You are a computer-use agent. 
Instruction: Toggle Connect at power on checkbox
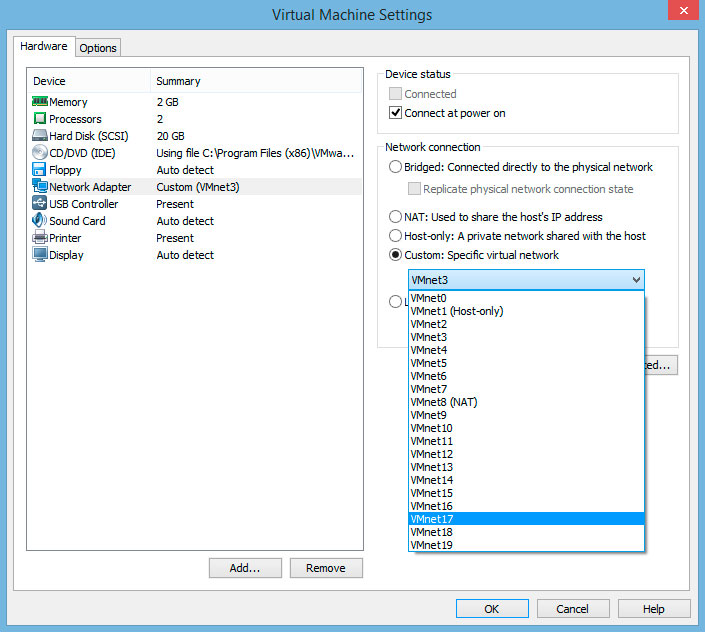(396, 113)
